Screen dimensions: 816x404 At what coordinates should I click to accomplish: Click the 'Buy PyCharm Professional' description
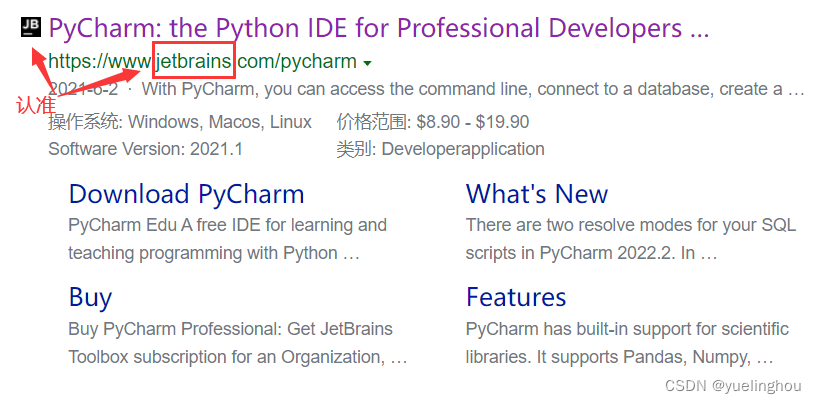coord(238,343)
